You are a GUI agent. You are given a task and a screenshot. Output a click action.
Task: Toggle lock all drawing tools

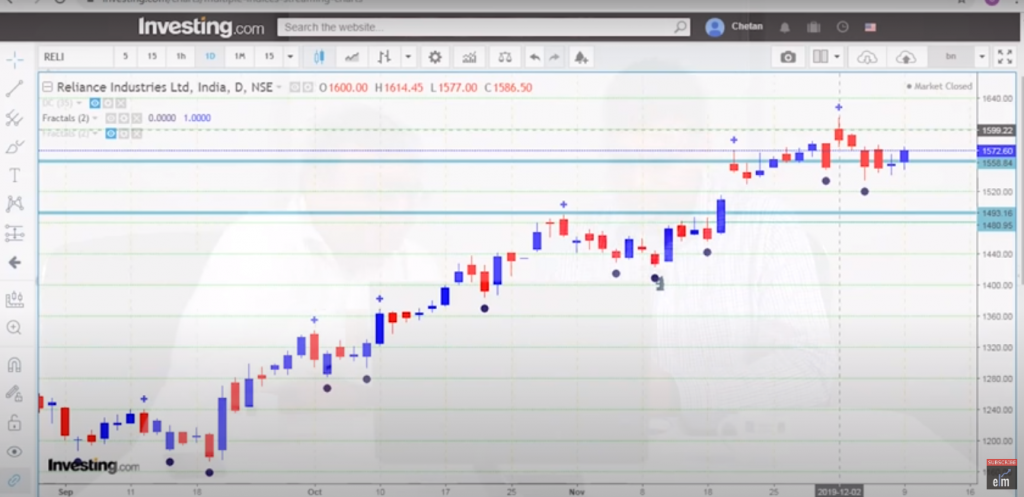(14, 423)
